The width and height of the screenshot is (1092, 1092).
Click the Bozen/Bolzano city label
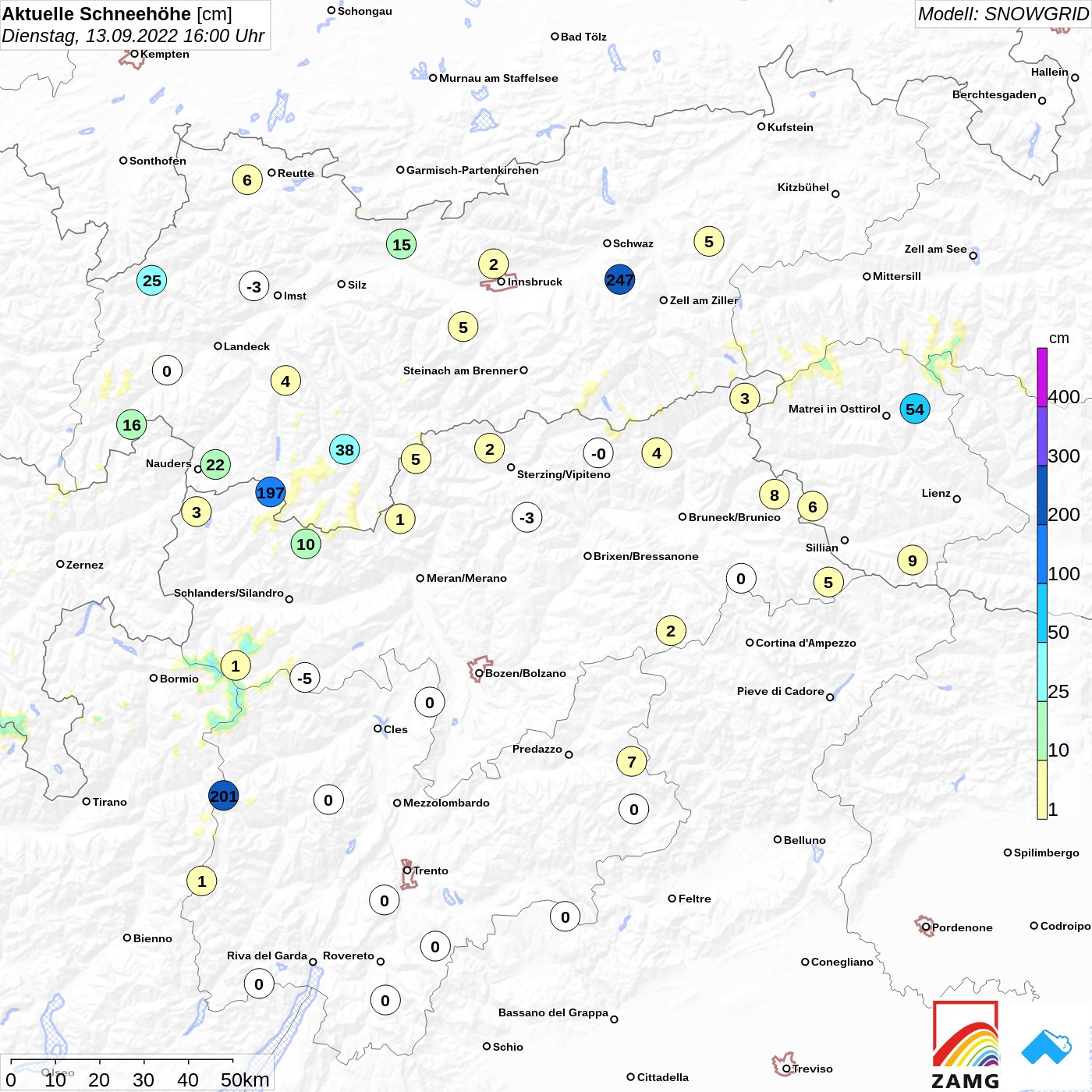click(526, 673)
